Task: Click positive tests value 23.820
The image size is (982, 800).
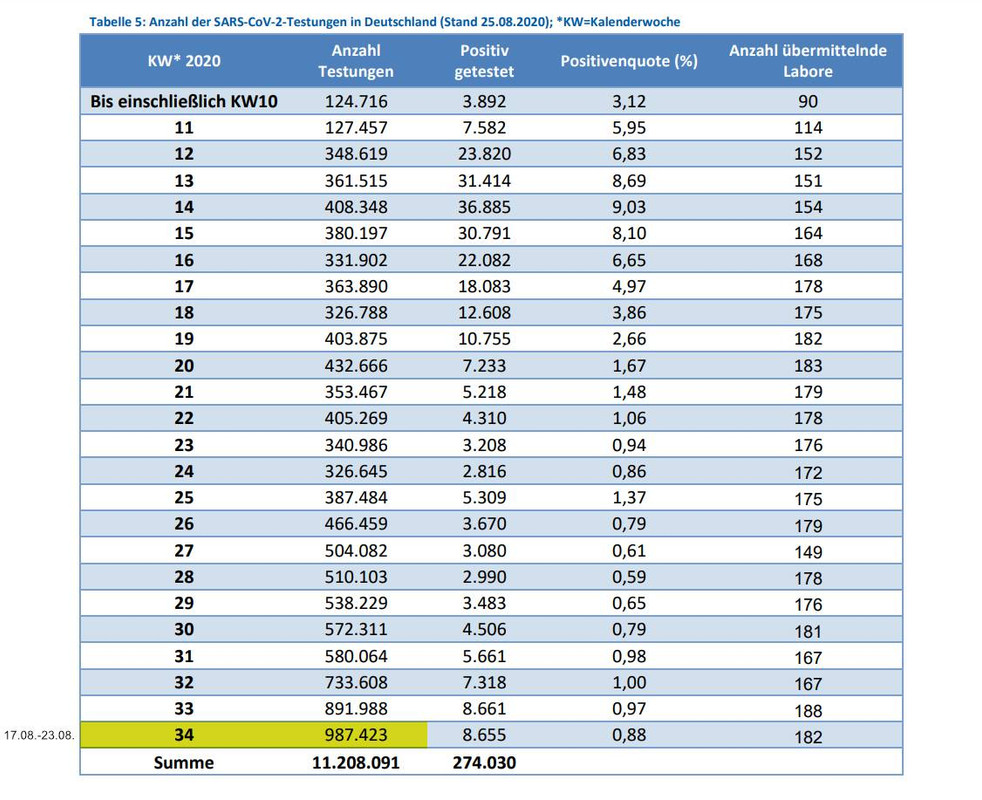Action: coord(484,154)
